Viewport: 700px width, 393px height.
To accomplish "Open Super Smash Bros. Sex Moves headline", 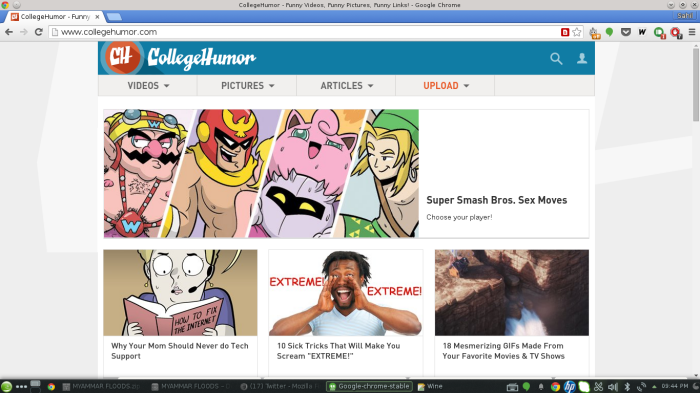I will [x=496, y=200].
